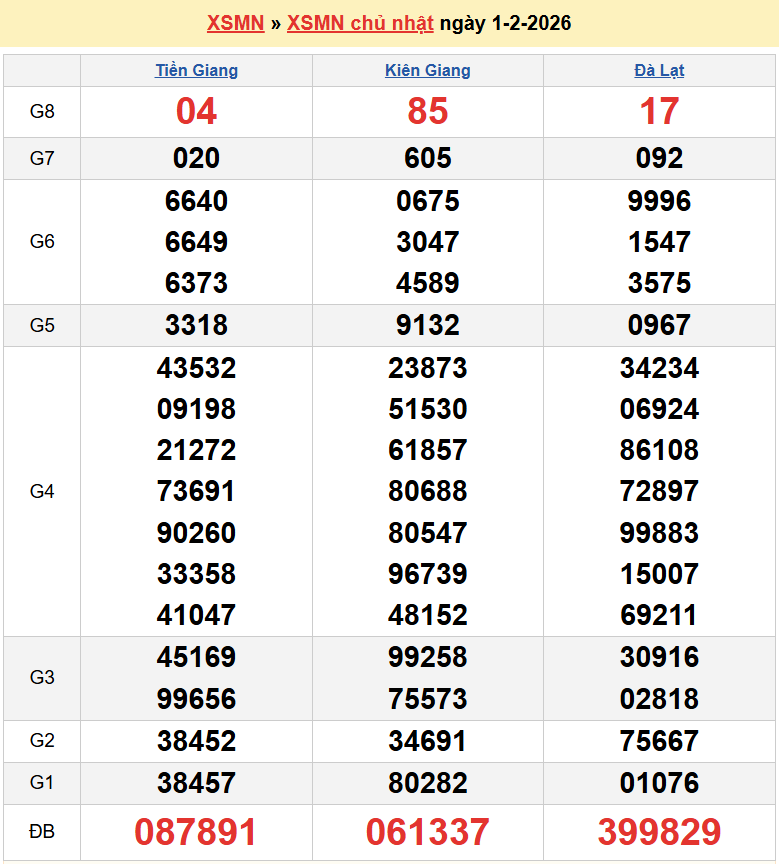Open the Tiền Giang province link
The height and width of the screenshot is (864, 779).
pos(196,71)
